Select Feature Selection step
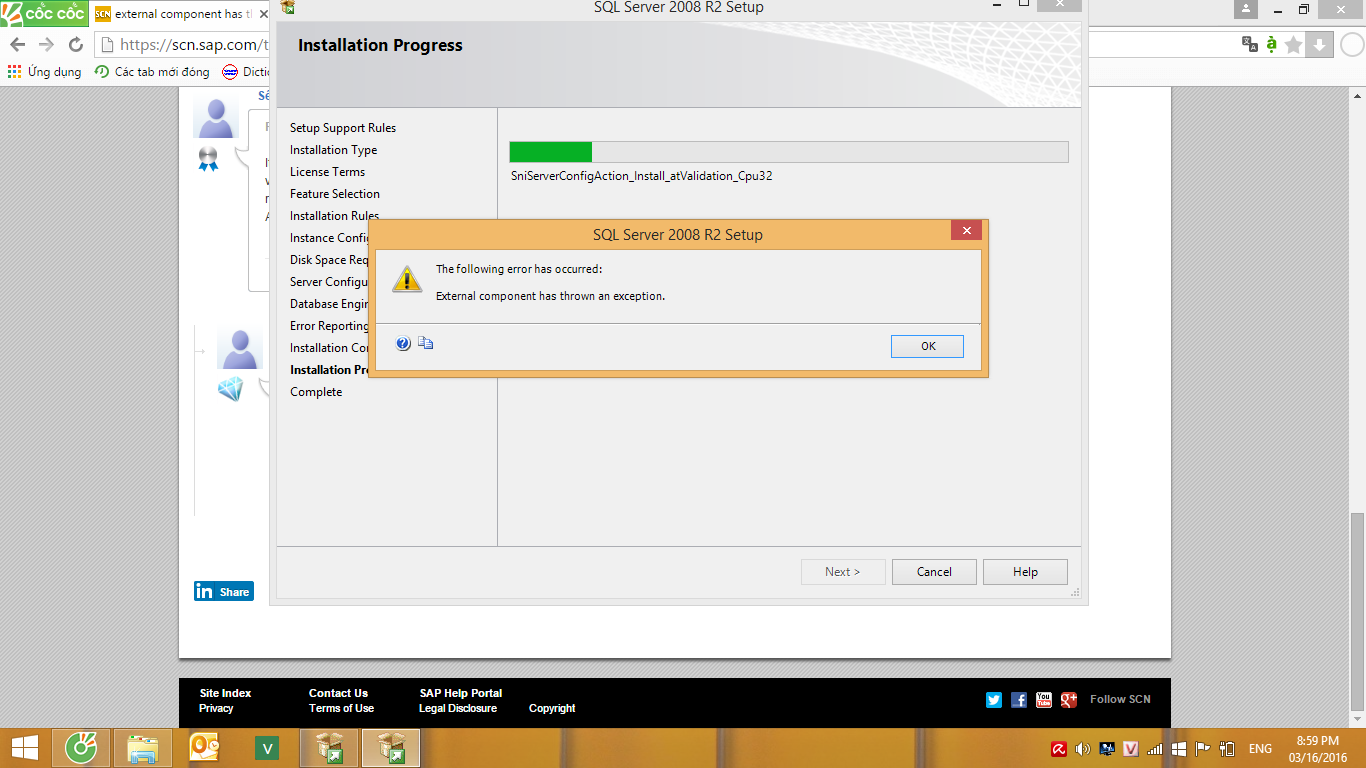 [335, 194]
